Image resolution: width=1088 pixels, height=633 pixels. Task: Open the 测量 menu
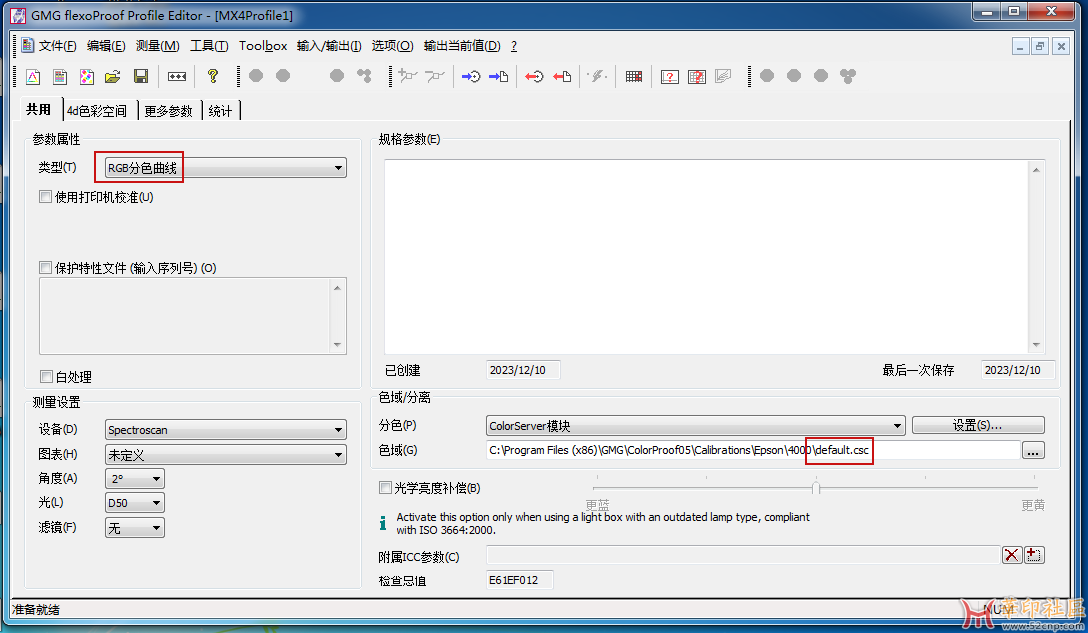coord(158,46)
